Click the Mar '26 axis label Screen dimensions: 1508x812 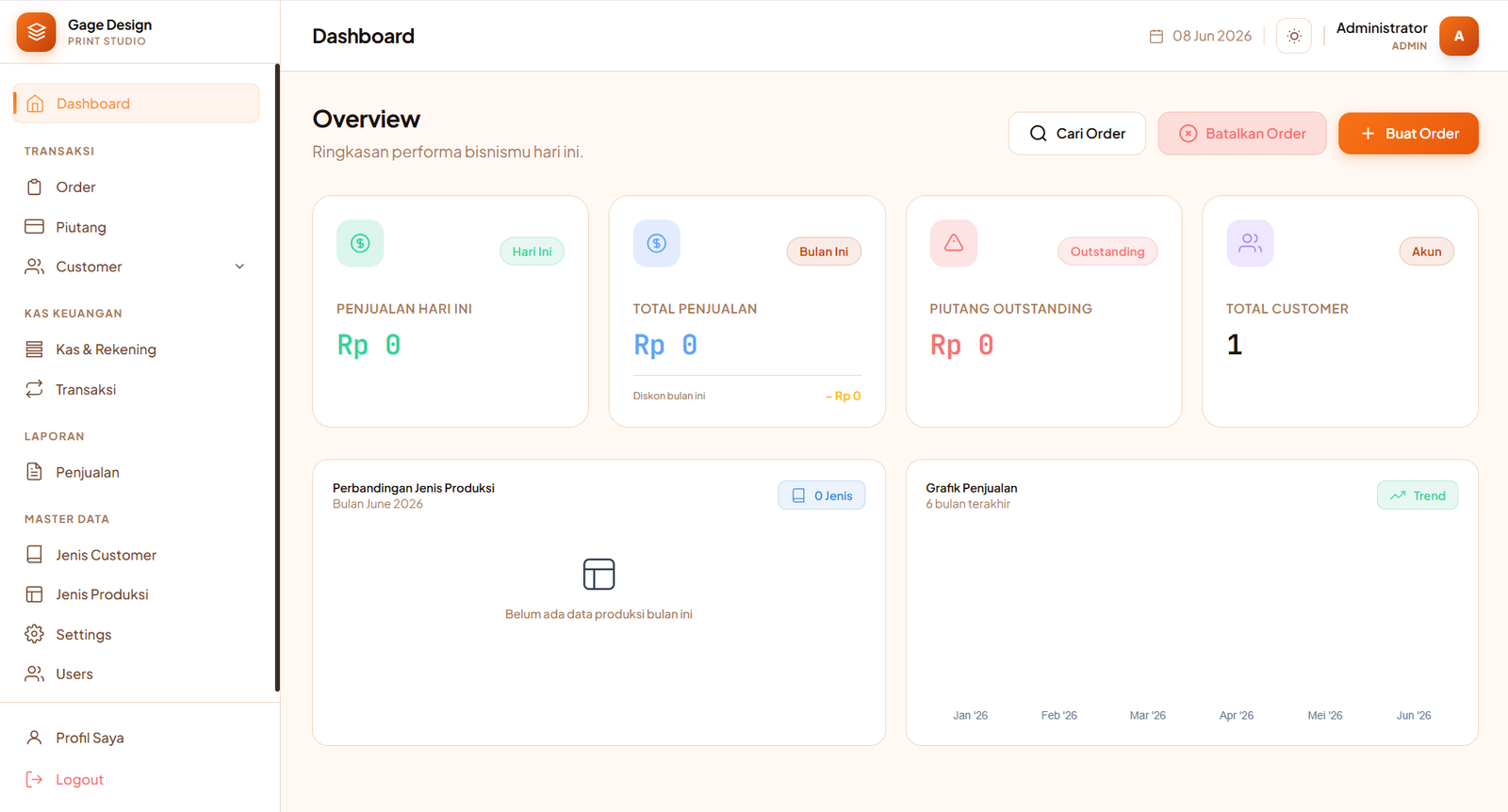click(x=1147, y=716)
